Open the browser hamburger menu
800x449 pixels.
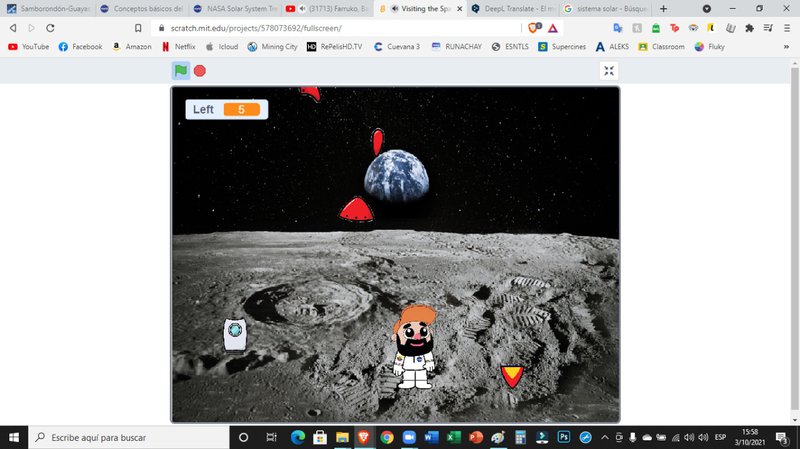(x=786, y=28)
